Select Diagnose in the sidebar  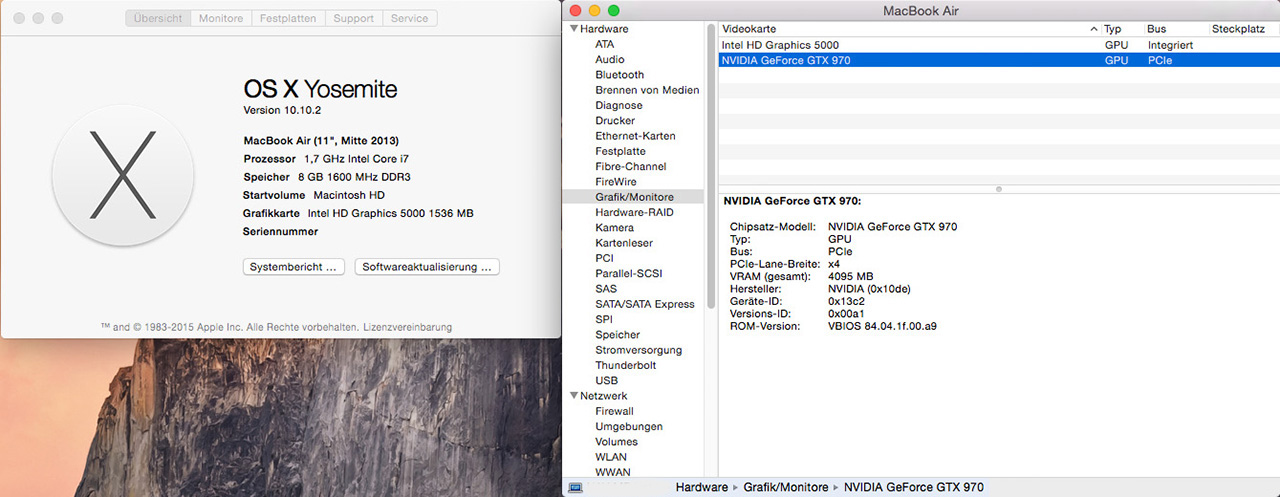(x=619, y=105)
